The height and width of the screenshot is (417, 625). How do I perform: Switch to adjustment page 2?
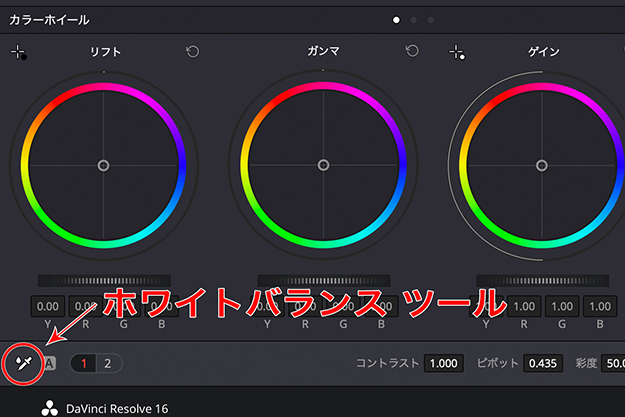click(x=108, y=363)
